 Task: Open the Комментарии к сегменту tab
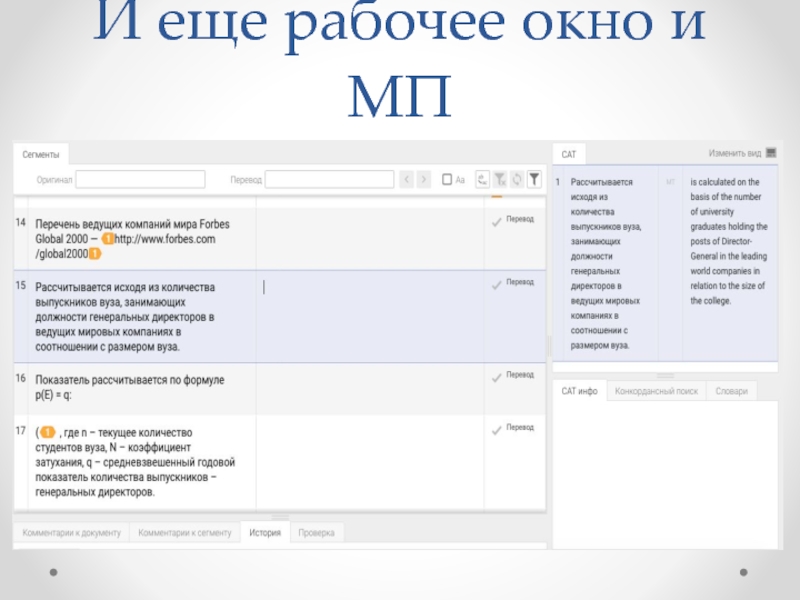185,533
